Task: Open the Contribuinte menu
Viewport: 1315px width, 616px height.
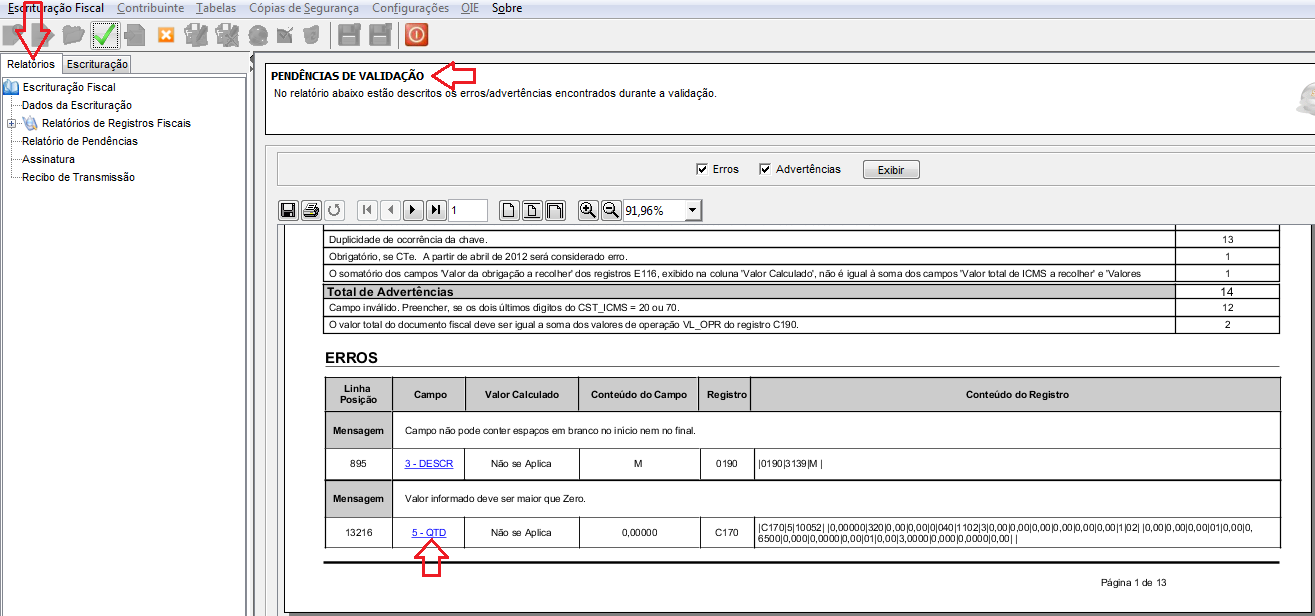Action: (151, 8)
